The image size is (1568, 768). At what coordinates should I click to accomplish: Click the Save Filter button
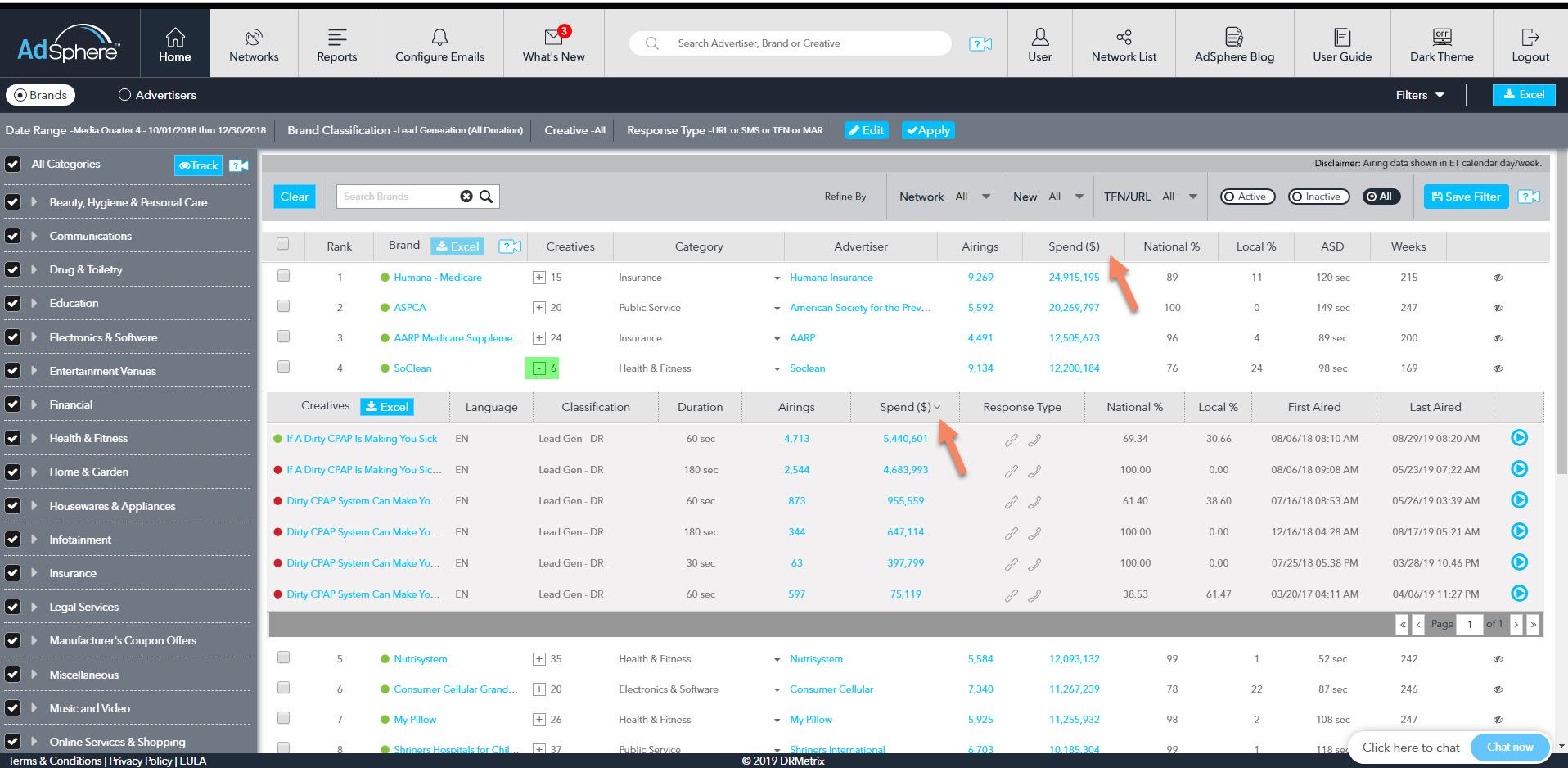pos(1466,197)
